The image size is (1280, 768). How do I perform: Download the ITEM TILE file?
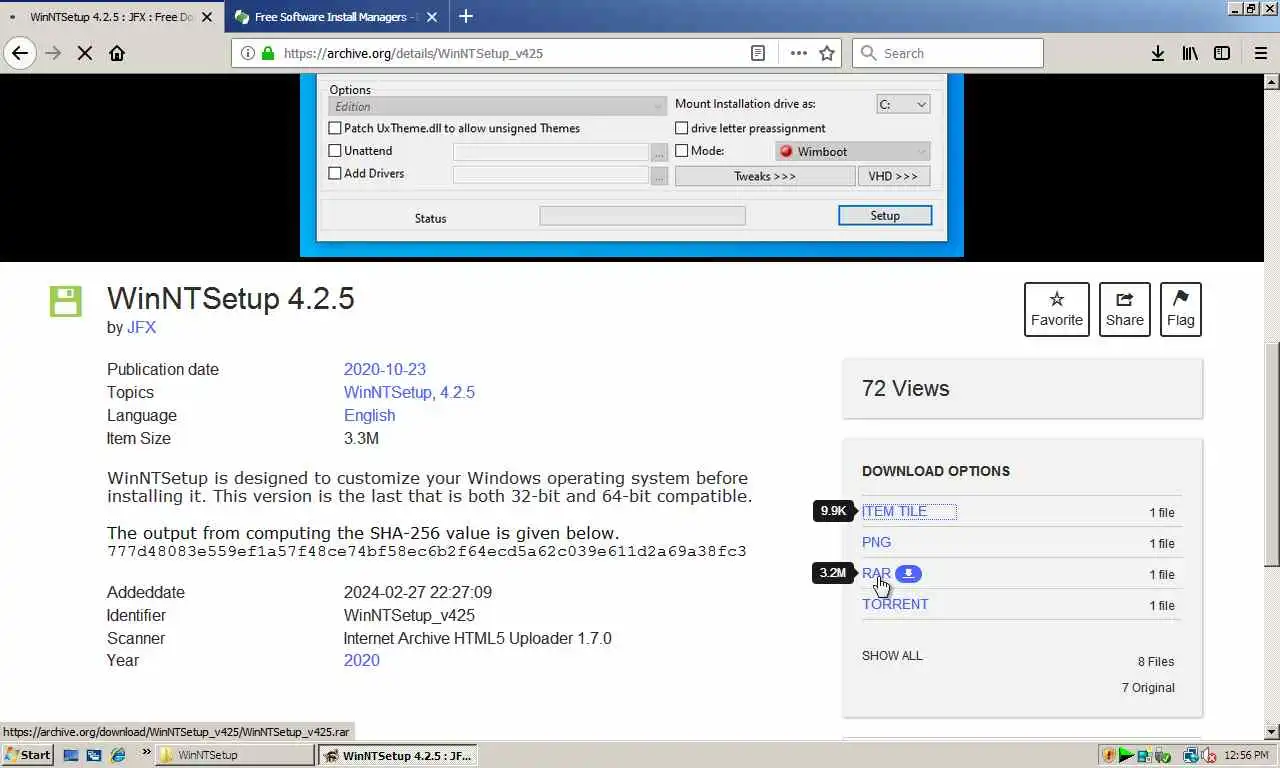[894, 511]
